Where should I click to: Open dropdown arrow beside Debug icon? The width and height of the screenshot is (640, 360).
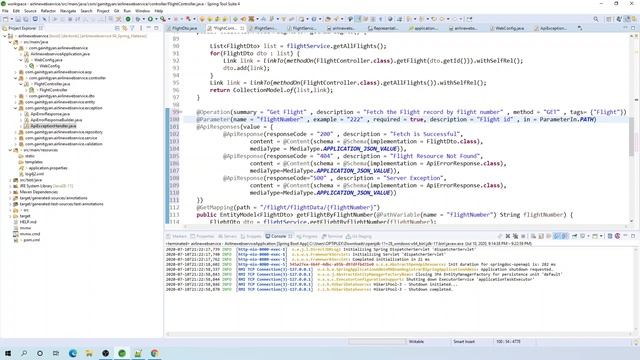[143, 19]
